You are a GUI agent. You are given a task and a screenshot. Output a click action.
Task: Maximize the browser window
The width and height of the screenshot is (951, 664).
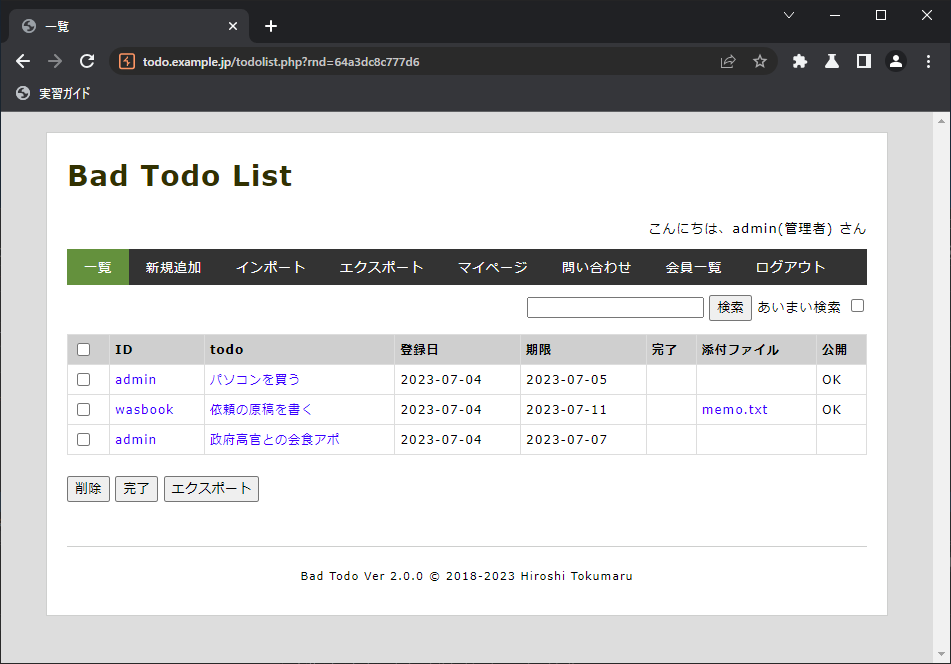[881, 15]
